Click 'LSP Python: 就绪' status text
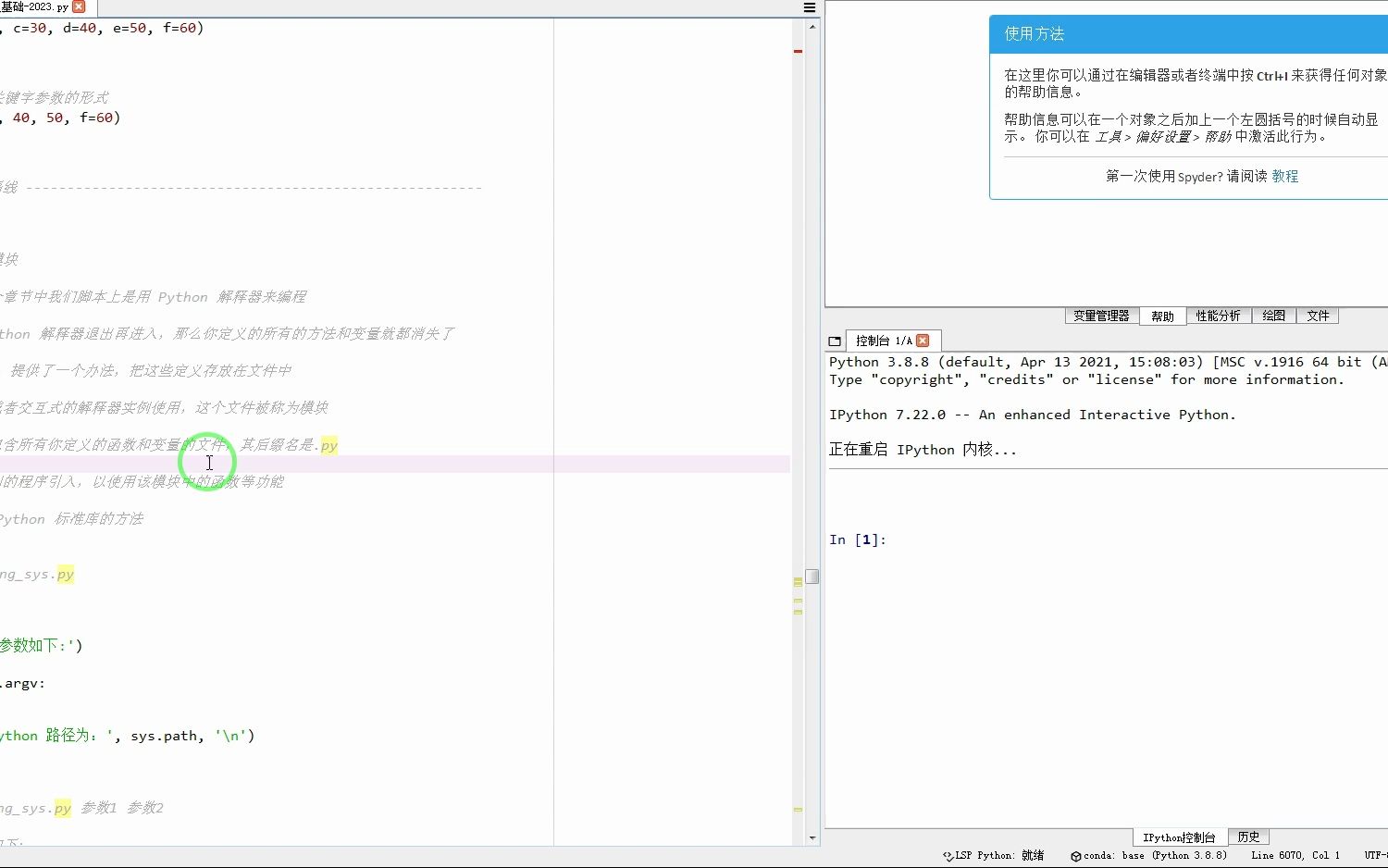 pyautogui.click(x=1000, y=856)
